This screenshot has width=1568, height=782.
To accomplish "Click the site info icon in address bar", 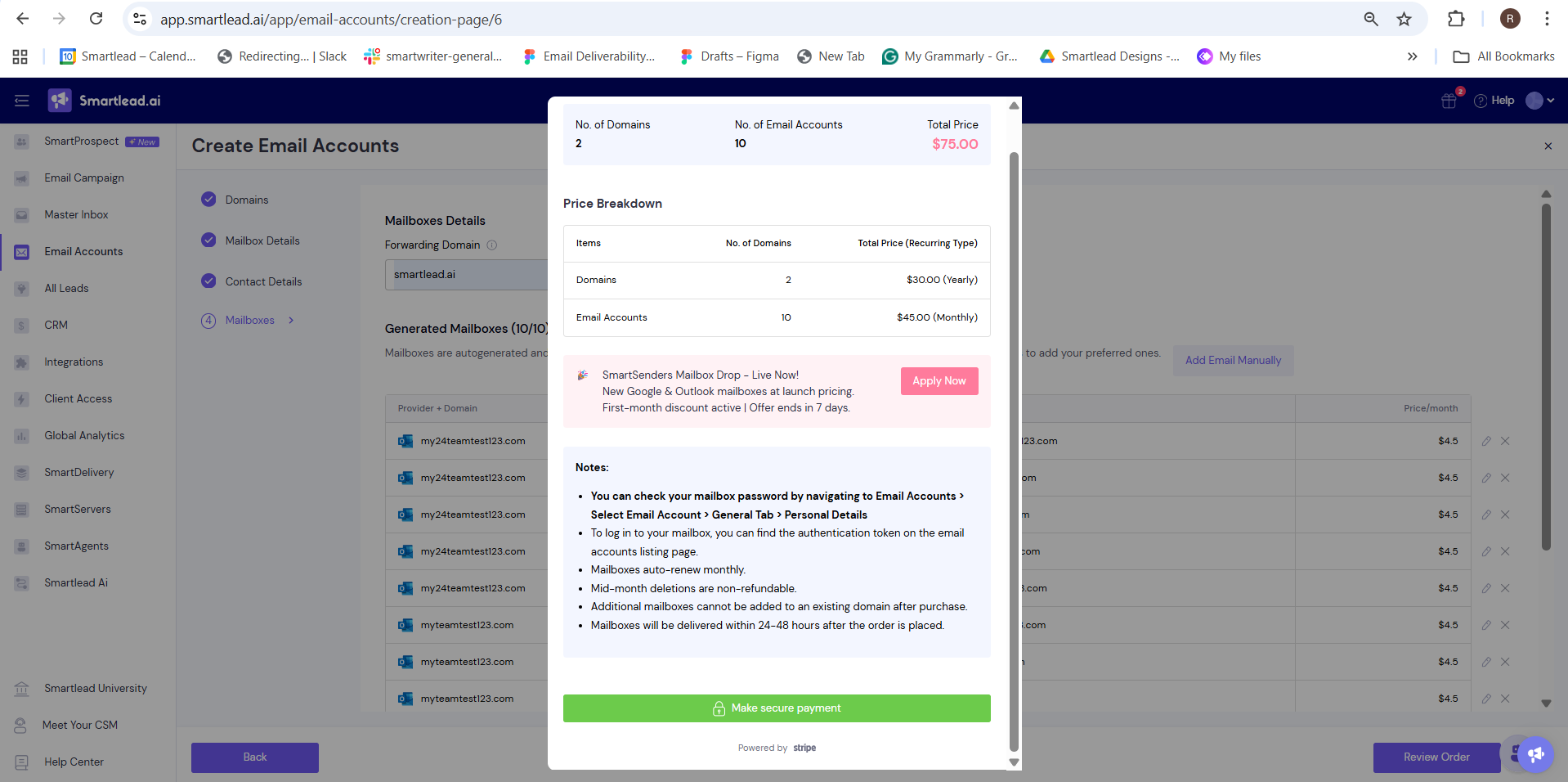I will coord(140,19).
